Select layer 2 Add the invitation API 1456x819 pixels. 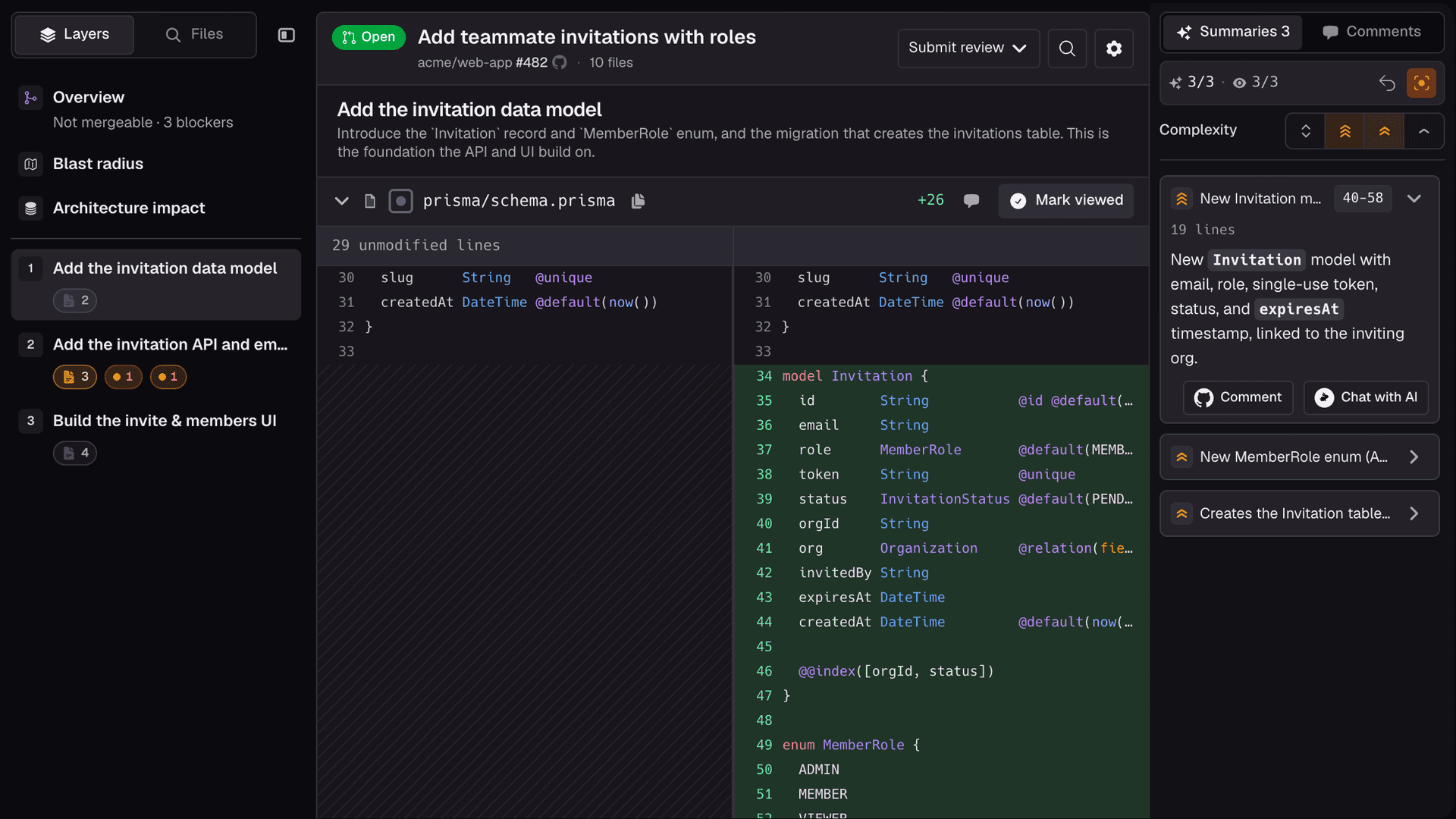click(x=155, y=360)
